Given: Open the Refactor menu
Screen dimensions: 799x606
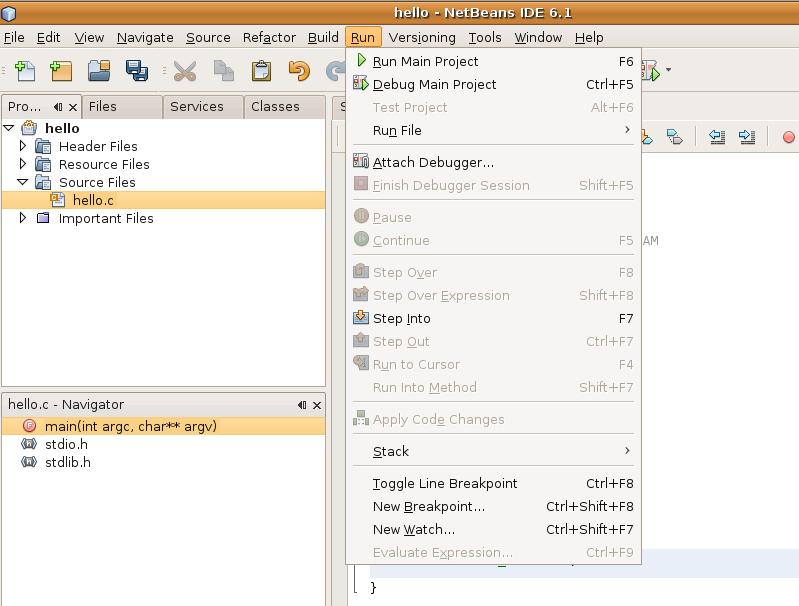Looking at the screenshot, I should pyautogui.click(x=269, y=37).
